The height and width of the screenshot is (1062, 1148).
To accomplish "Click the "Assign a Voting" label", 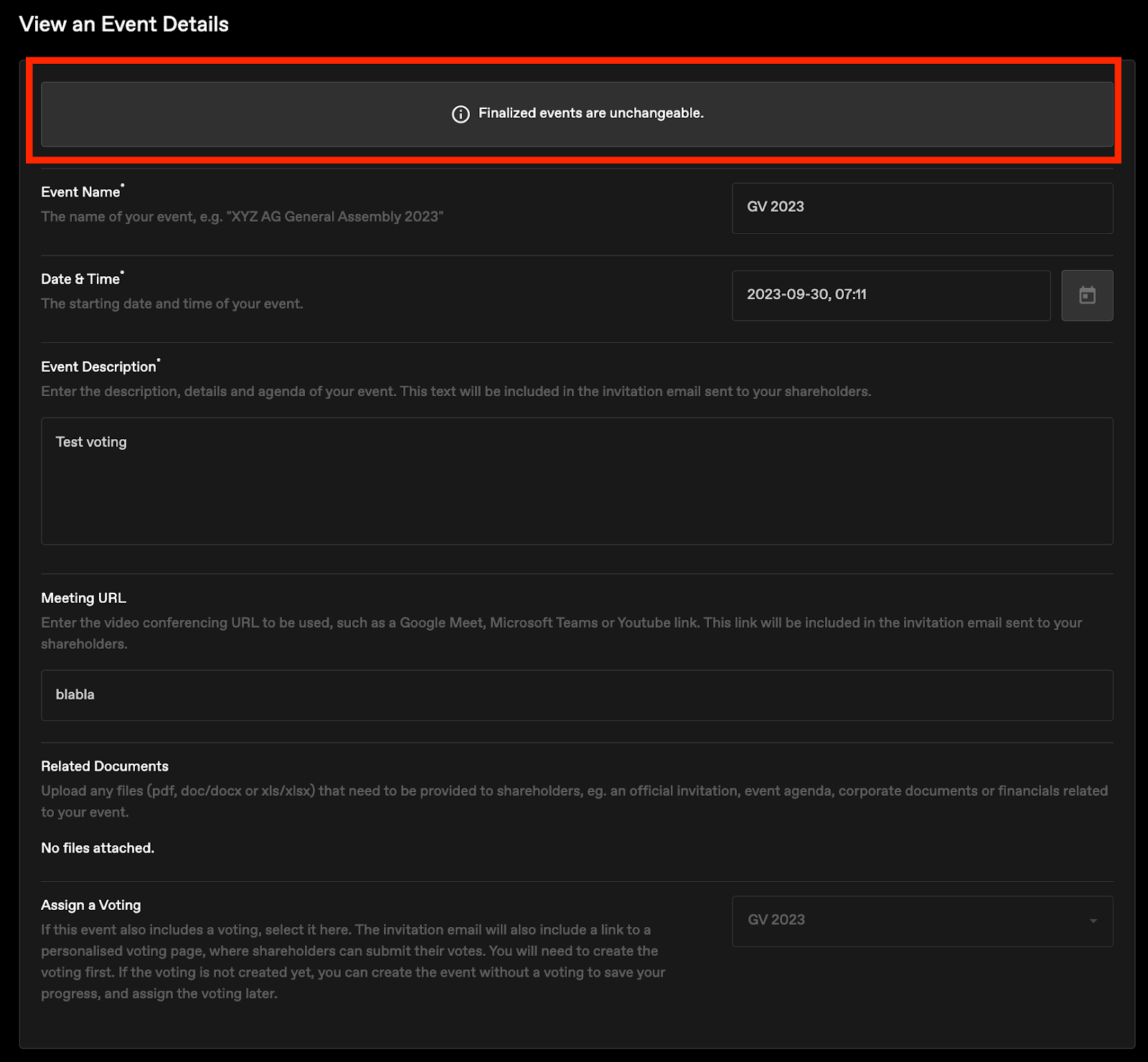I will (91, 905).
